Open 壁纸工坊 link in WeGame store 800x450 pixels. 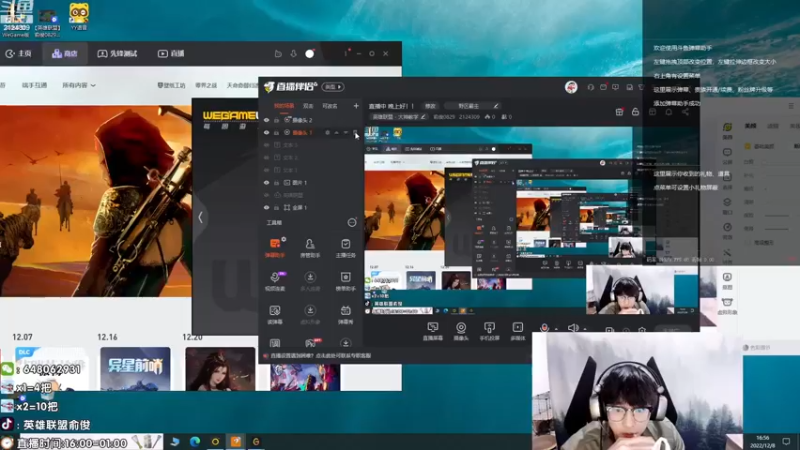point(171,85)
